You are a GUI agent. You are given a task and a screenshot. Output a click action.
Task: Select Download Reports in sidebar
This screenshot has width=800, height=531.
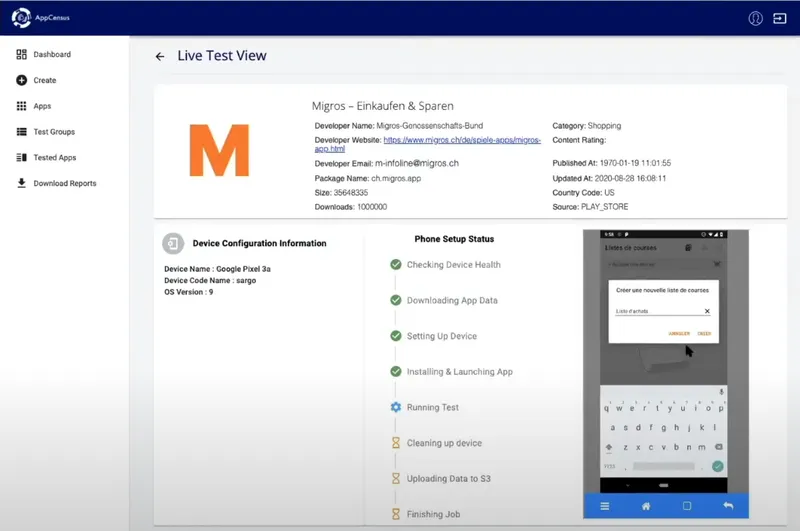coord(56,183)
